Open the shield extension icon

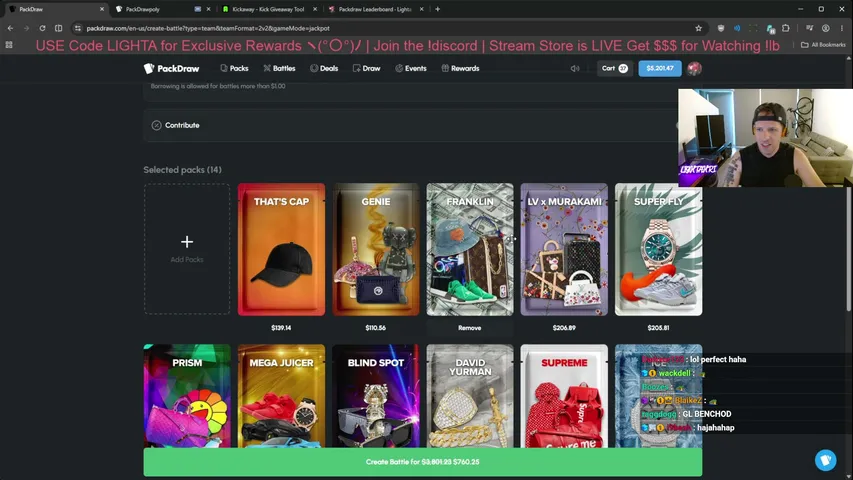721,28
